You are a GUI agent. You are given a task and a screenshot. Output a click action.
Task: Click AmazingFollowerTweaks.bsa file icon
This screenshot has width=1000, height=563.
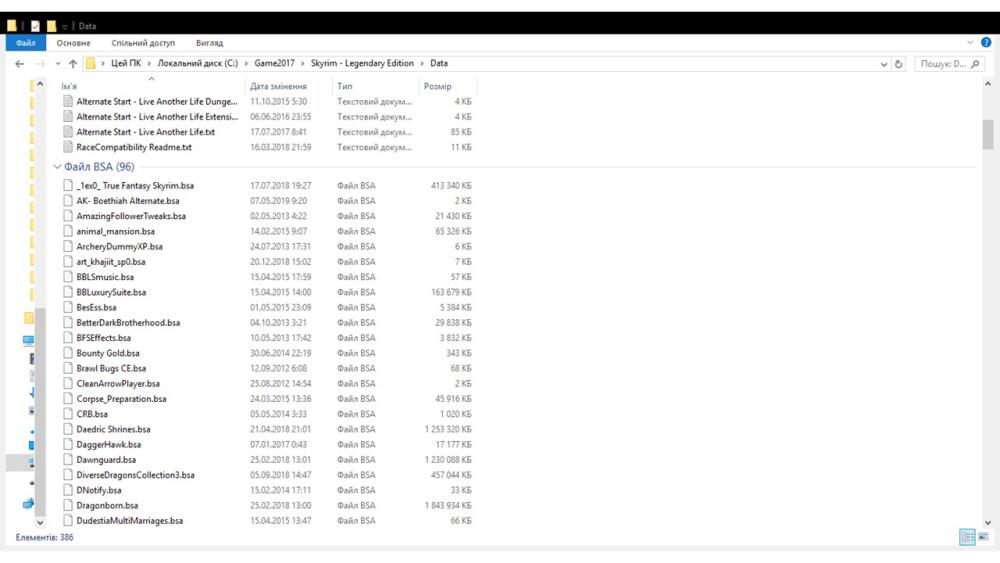tap(68, 216)
